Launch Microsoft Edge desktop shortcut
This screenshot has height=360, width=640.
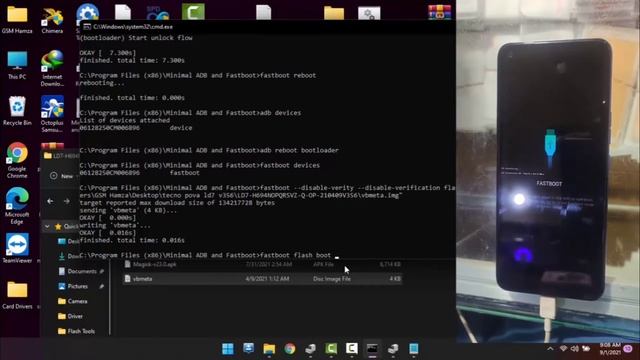[x=17, y=206]
